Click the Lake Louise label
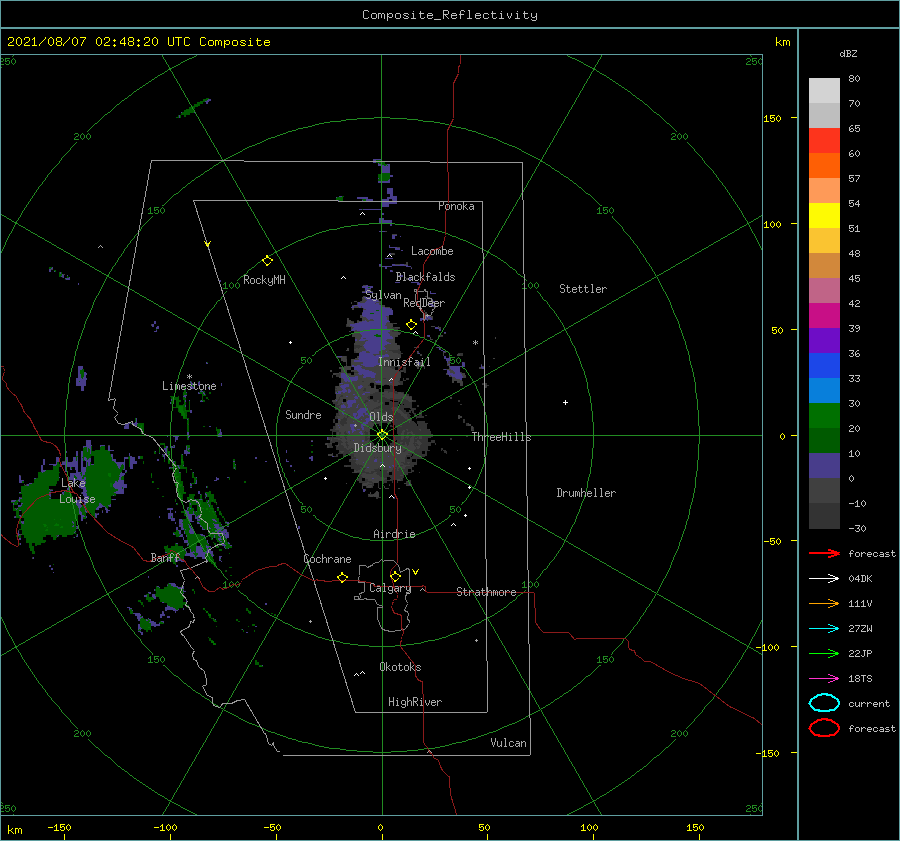This screenshot has width=900, height=841. [77, 491]
